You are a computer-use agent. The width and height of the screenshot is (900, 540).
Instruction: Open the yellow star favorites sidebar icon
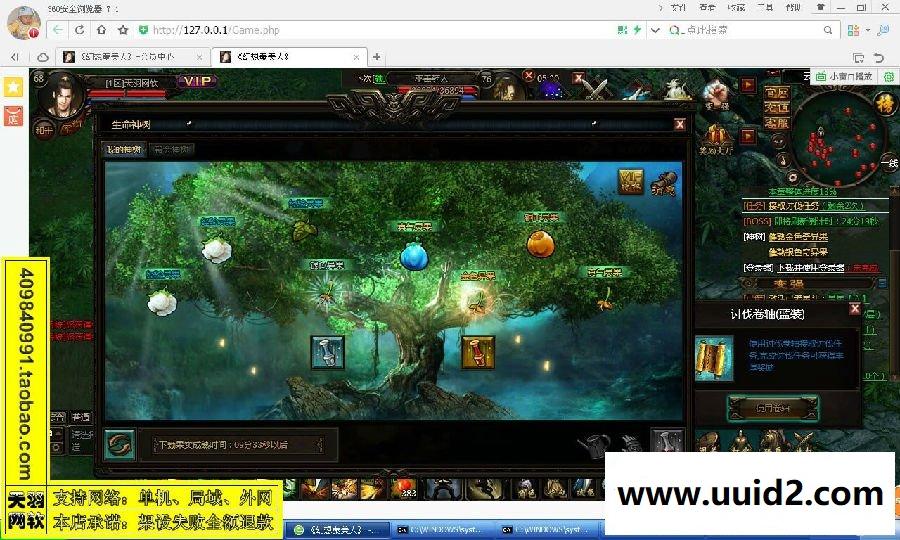13,87
